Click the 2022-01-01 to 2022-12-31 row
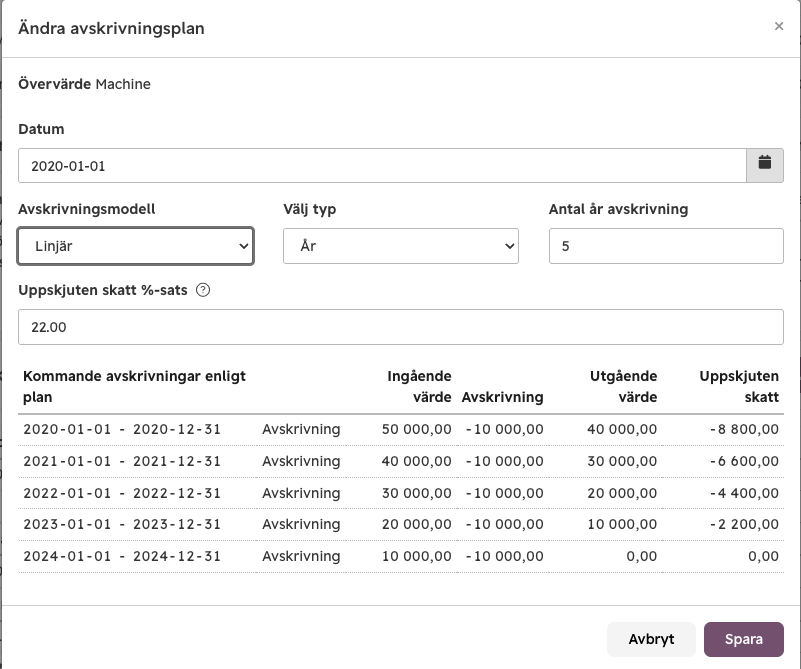This screenshot has width=801, height=669. [x=401, y=493]
